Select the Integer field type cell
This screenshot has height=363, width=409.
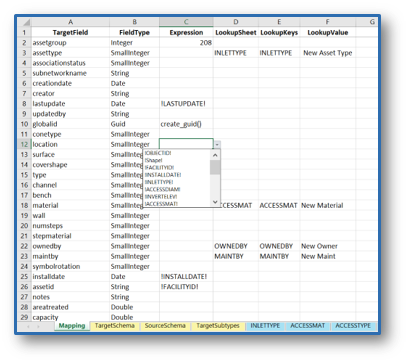click(x=134, y=43)
